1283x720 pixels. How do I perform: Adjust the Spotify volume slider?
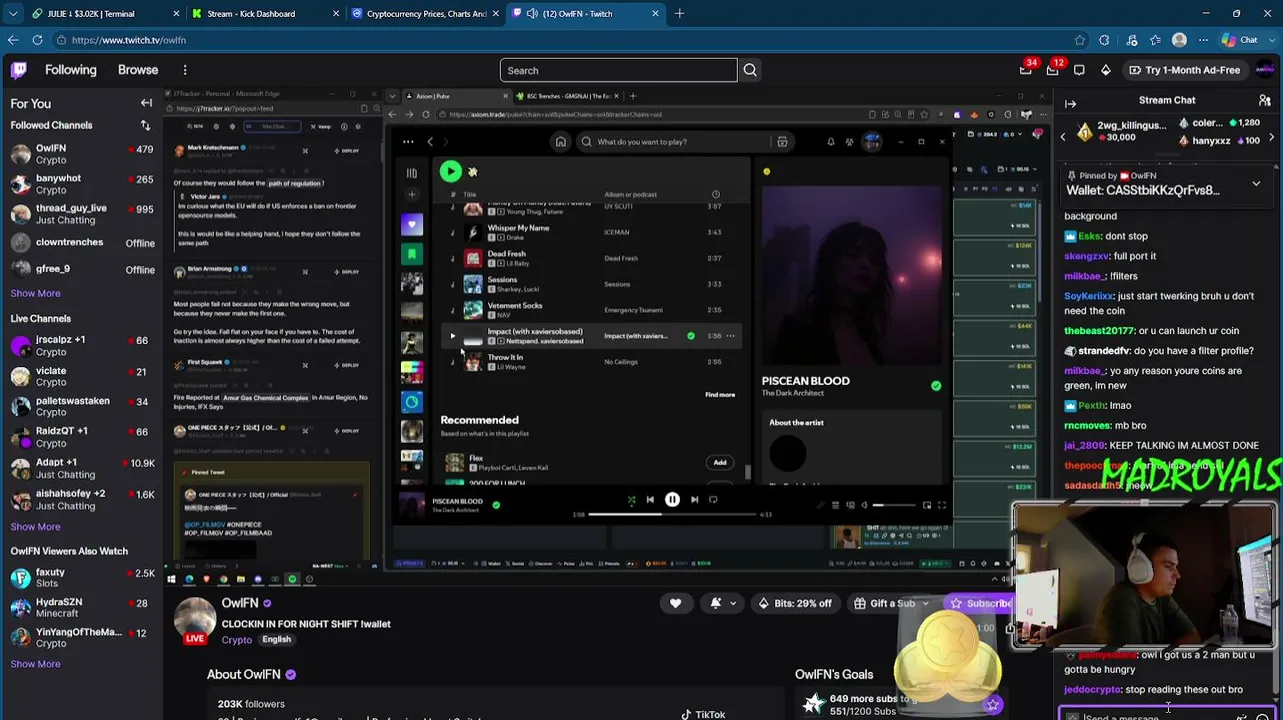895,506
